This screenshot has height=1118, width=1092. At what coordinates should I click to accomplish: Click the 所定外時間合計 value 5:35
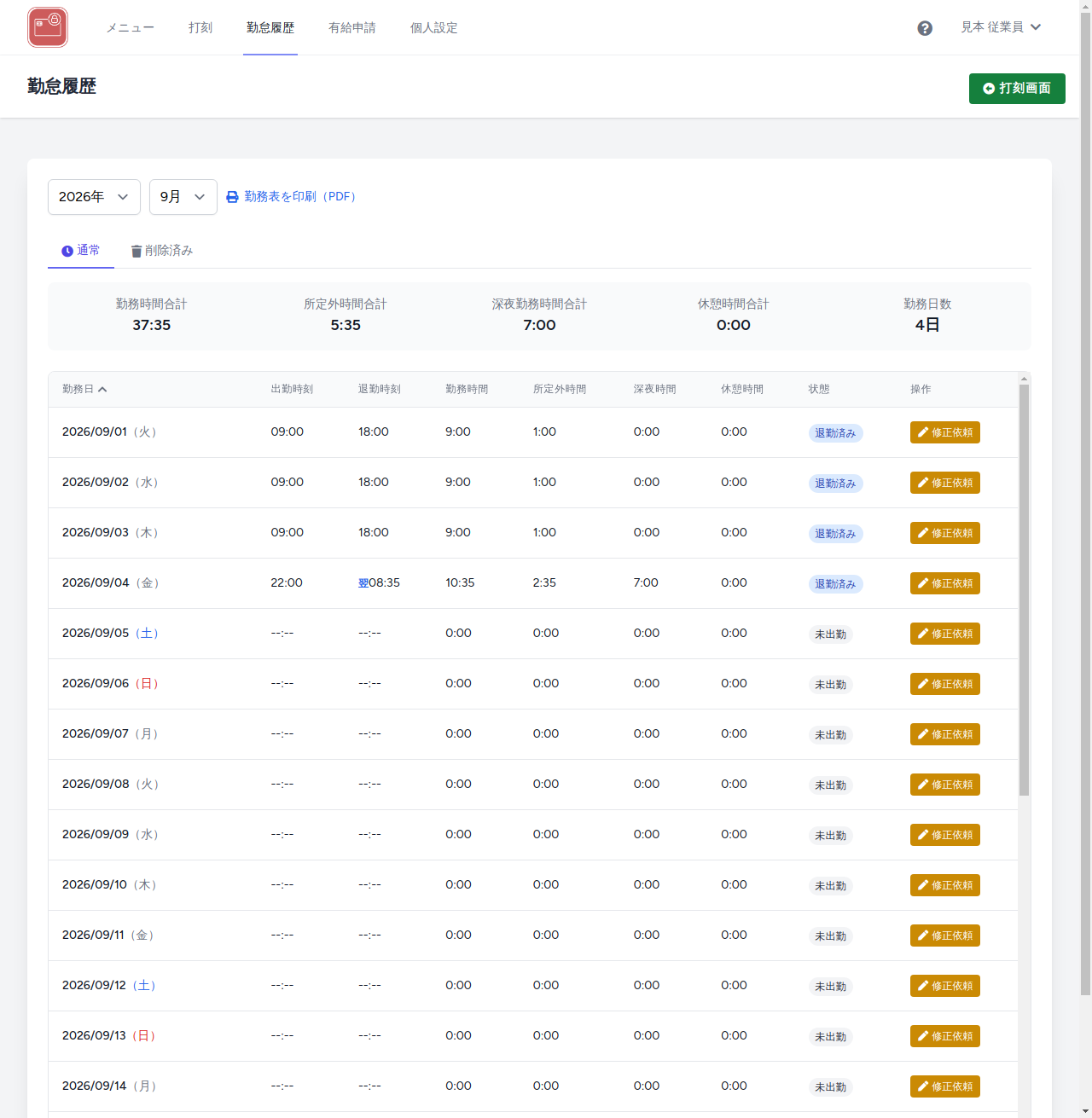[x=346, y=325]
